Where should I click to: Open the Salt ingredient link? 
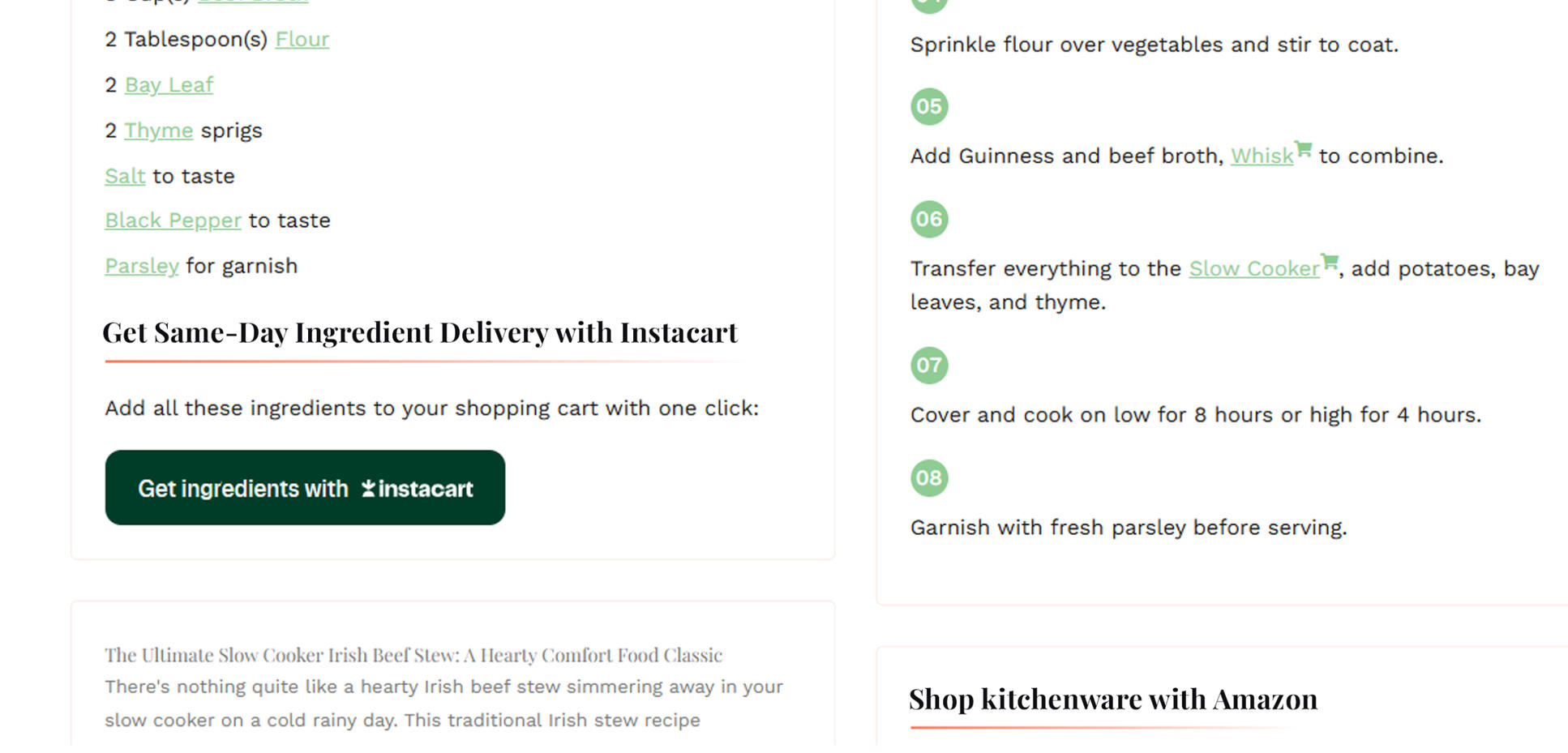point(124,175)
